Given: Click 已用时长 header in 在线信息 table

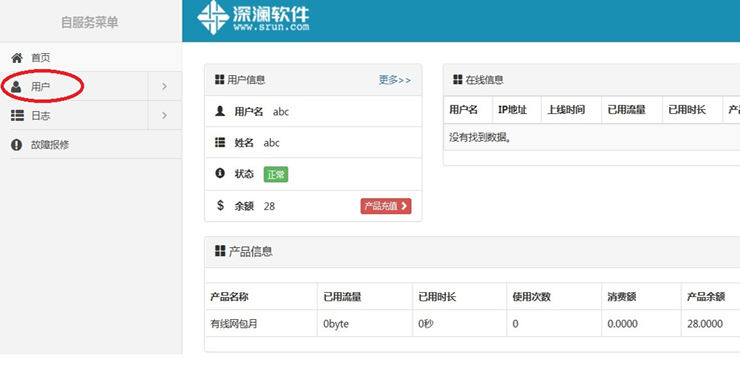Looking at the screenshot, I should pos(687,110).
